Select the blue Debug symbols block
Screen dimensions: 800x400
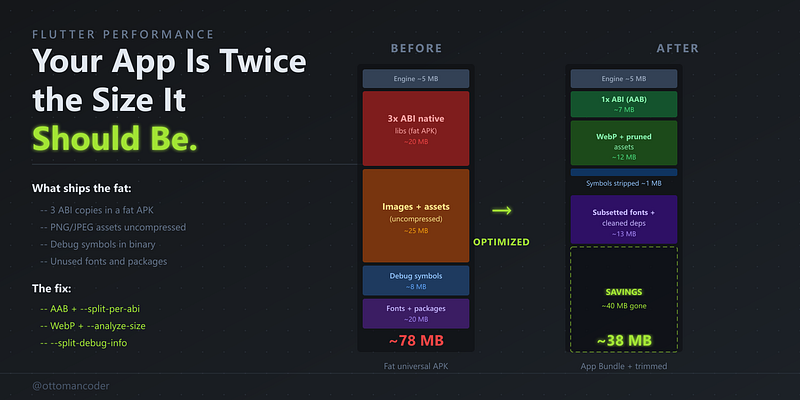(x=416, y=281)
